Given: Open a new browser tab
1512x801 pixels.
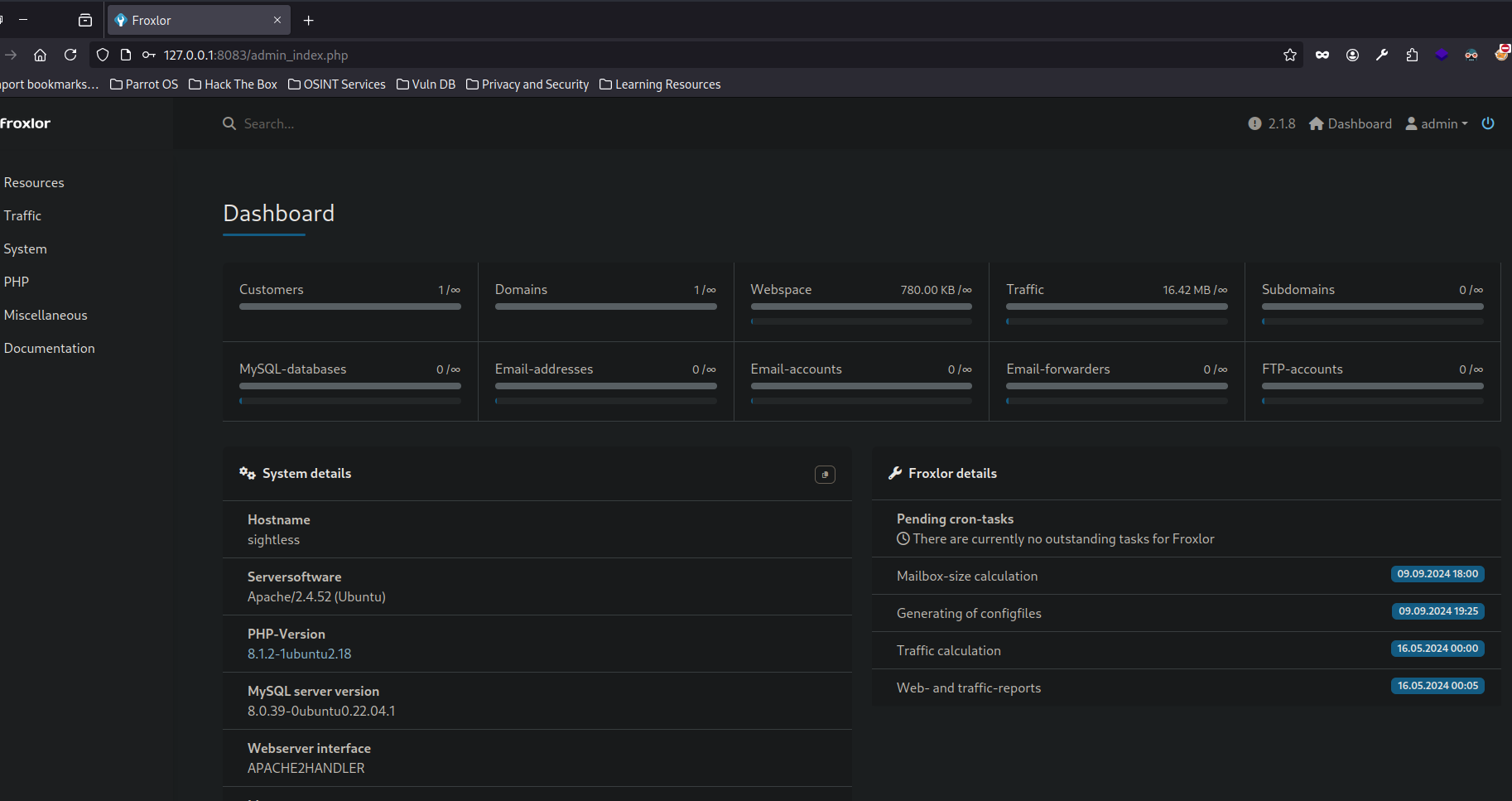Looking at the screenshot, I should pyautogui.click(x=309, y=20).
